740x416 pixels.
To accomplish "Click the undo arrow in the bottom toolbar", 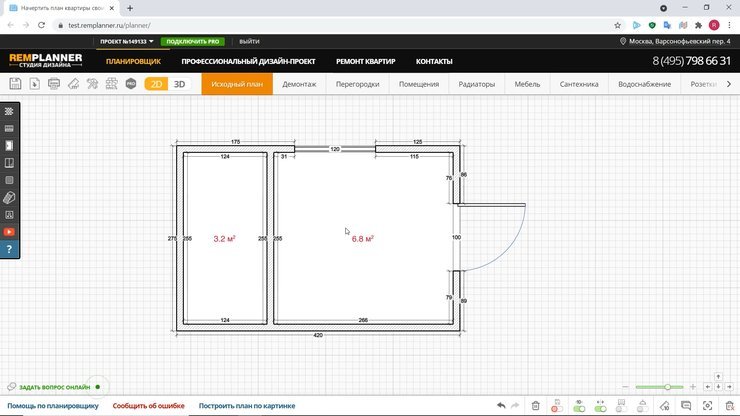I will coord(502,406).
